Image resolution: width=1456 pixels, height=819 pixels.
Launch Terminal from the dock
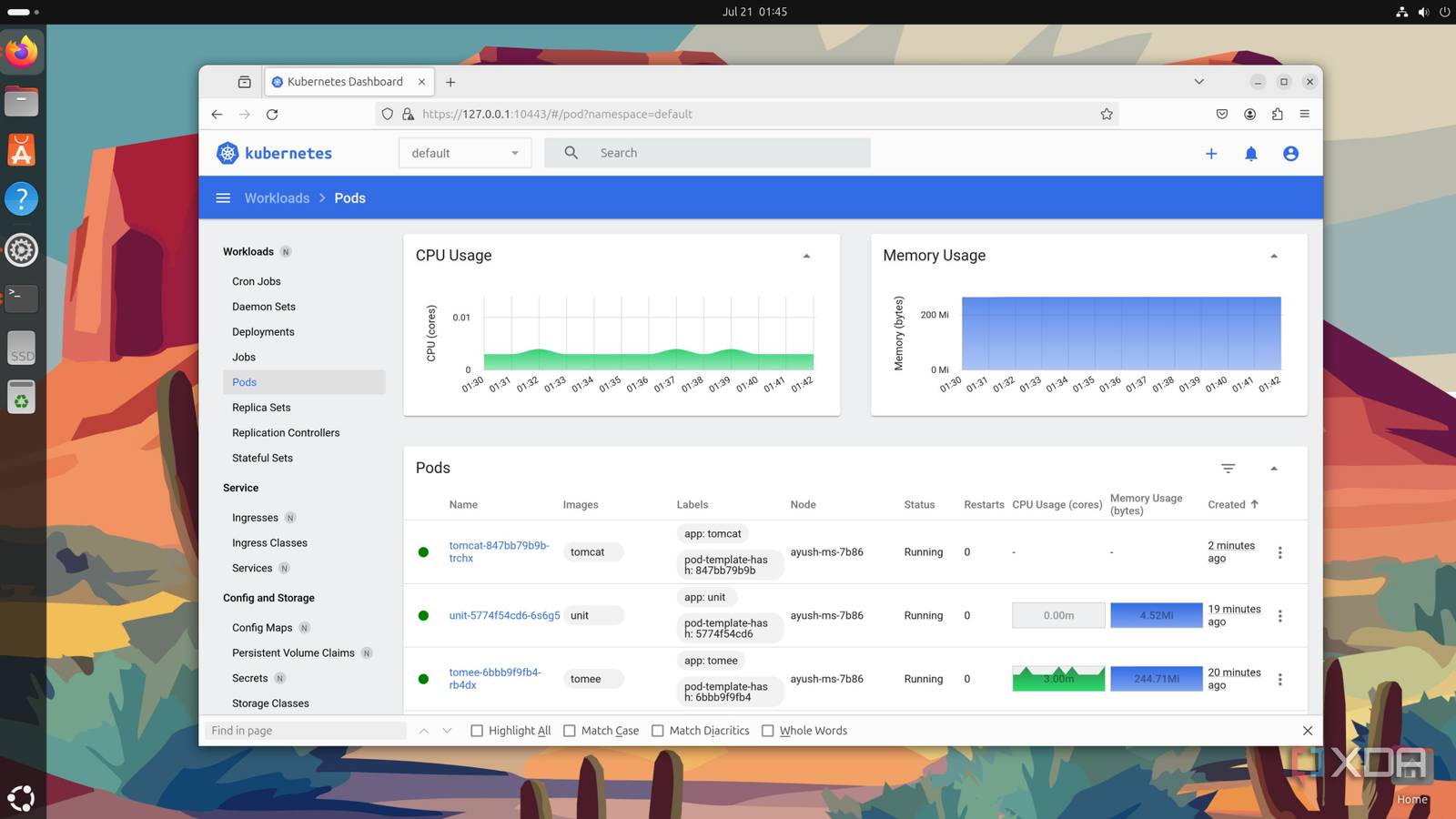point(22,298)
